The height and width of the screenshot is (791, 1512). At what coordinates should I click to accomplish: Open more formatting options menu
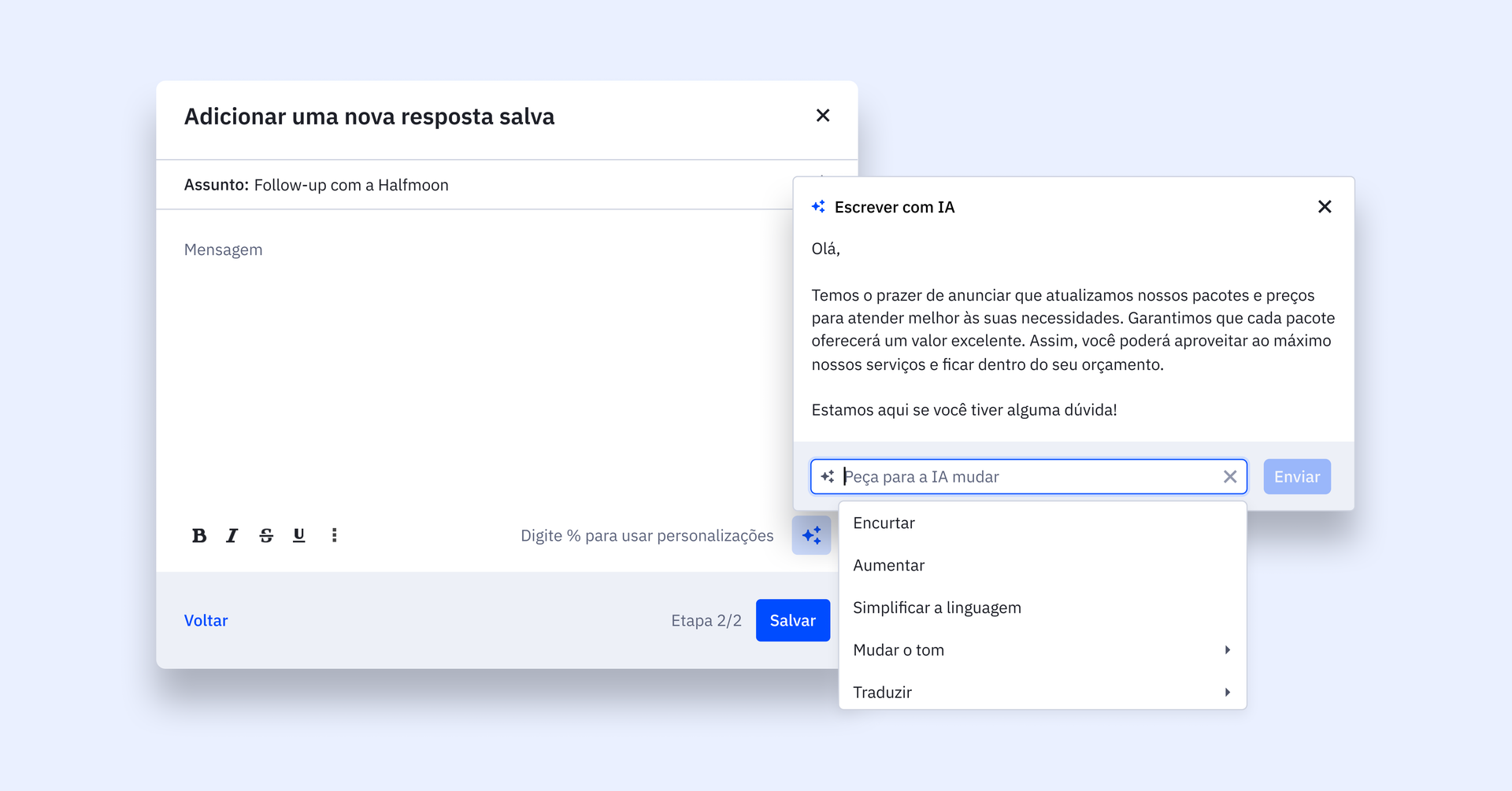335,536
